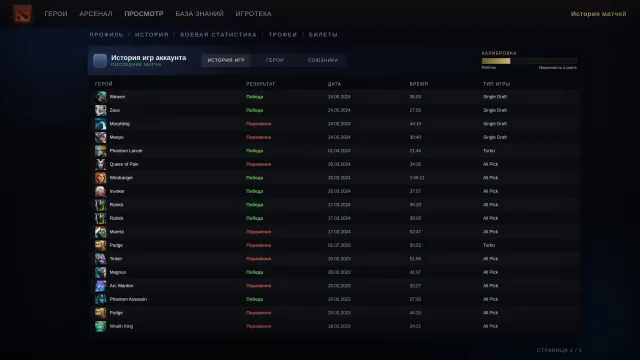Screen dimensions: 640x360
Task: Click the Zeus hero portrait icon
Action: [100, 110]
